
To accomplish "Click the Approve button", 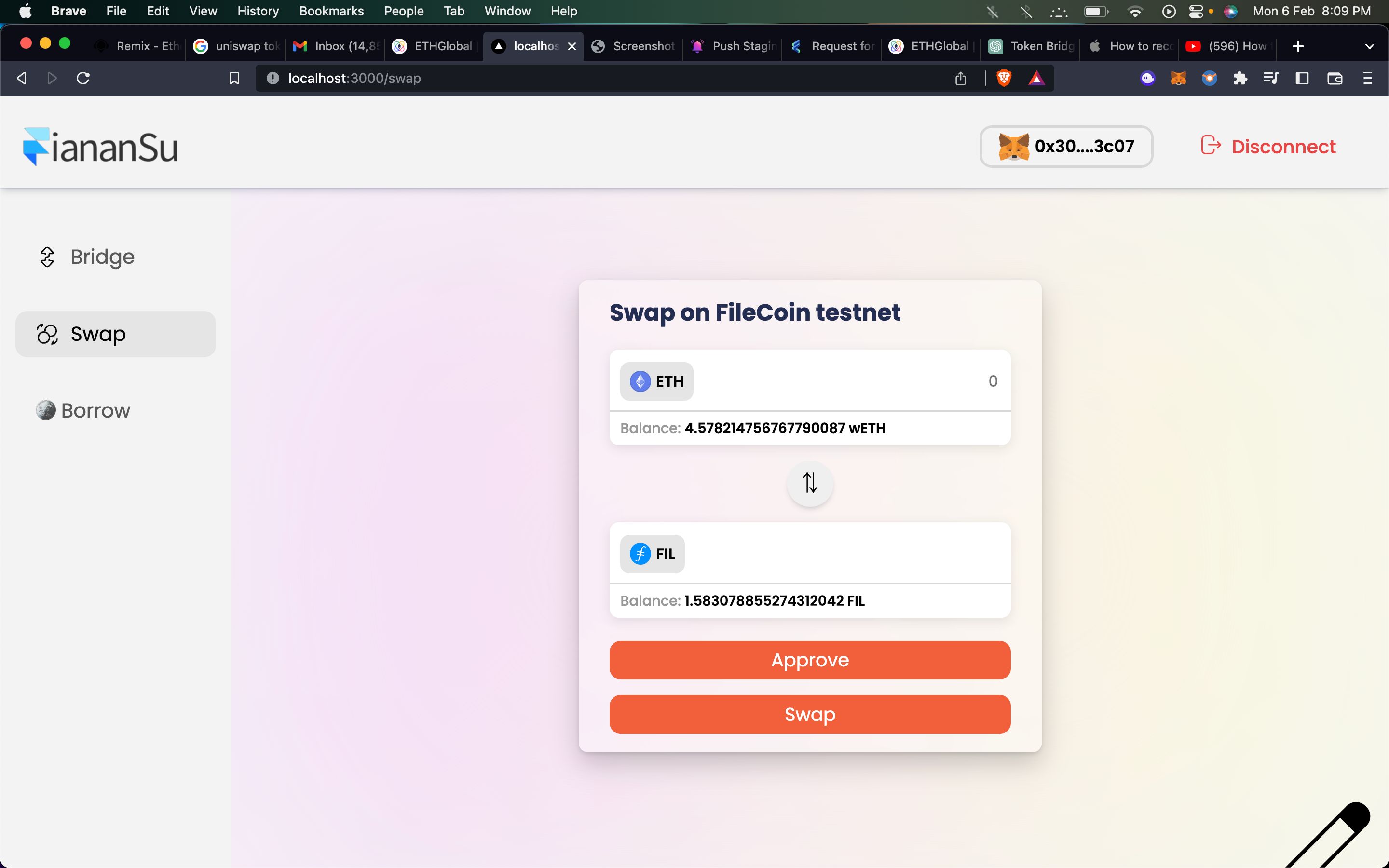I will pyautogui.click(x=809, y=659).
